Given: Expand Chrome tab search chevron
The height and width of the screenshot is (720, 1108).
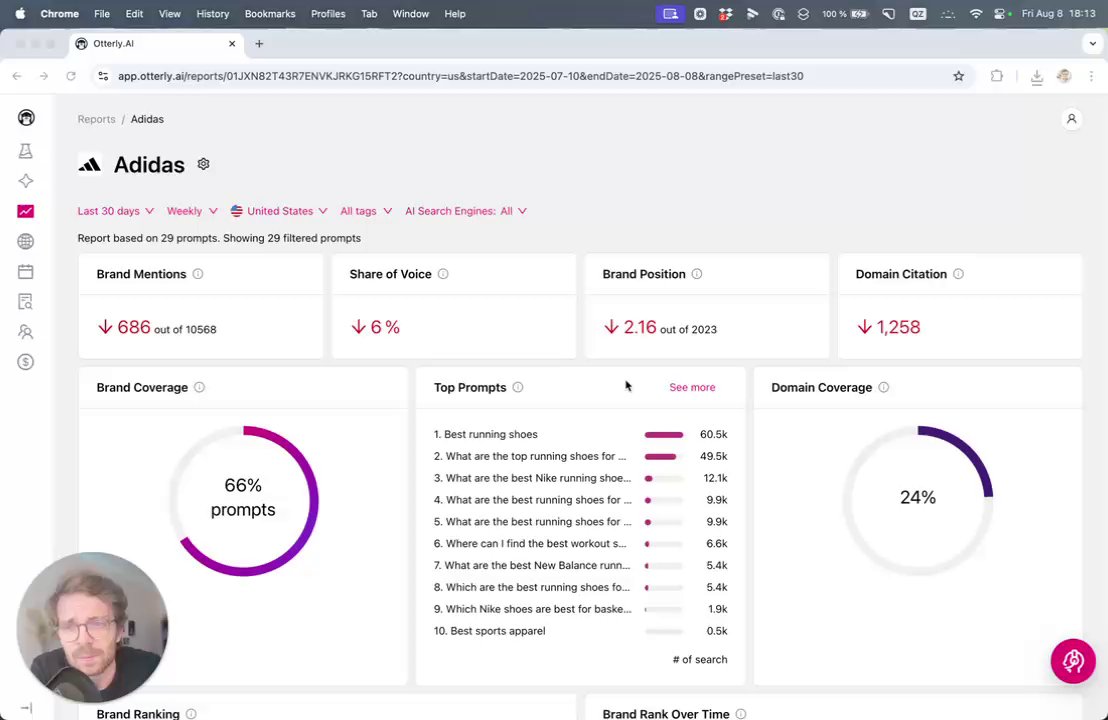Looking at the screenshot, I should [1092, 44].
